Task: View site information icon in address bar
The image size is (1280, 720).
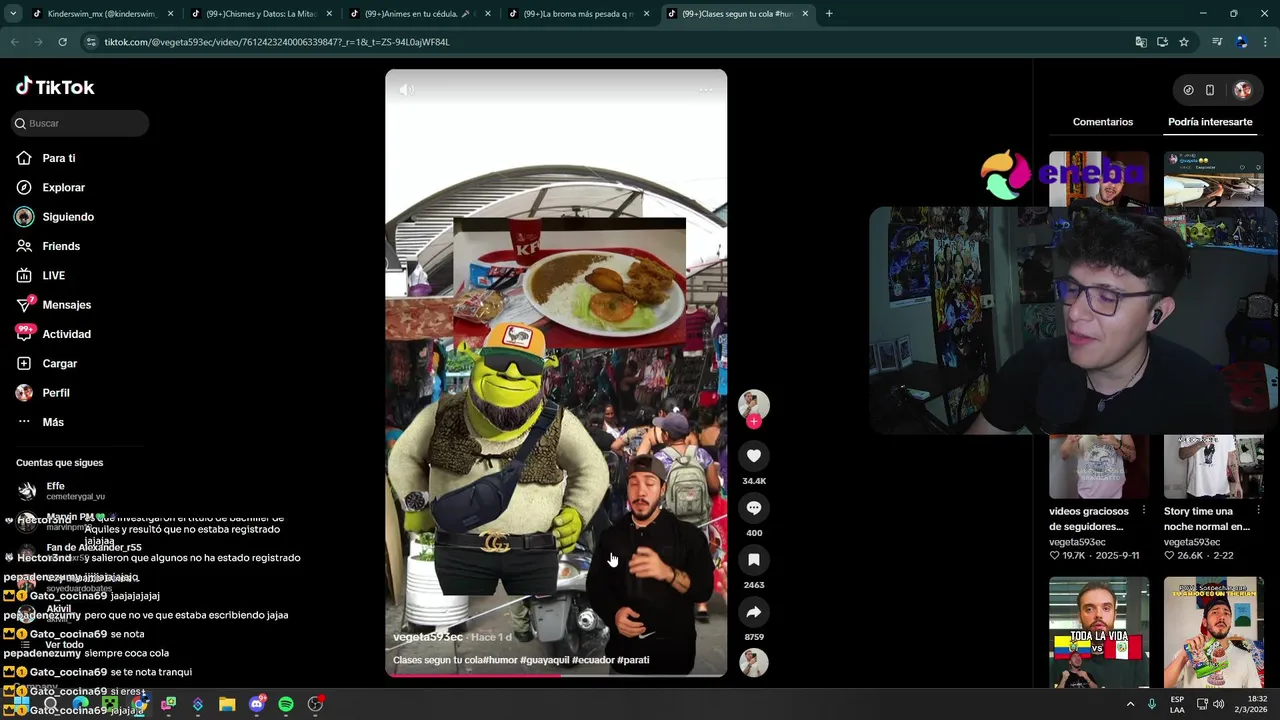Action: coord(91,42)
